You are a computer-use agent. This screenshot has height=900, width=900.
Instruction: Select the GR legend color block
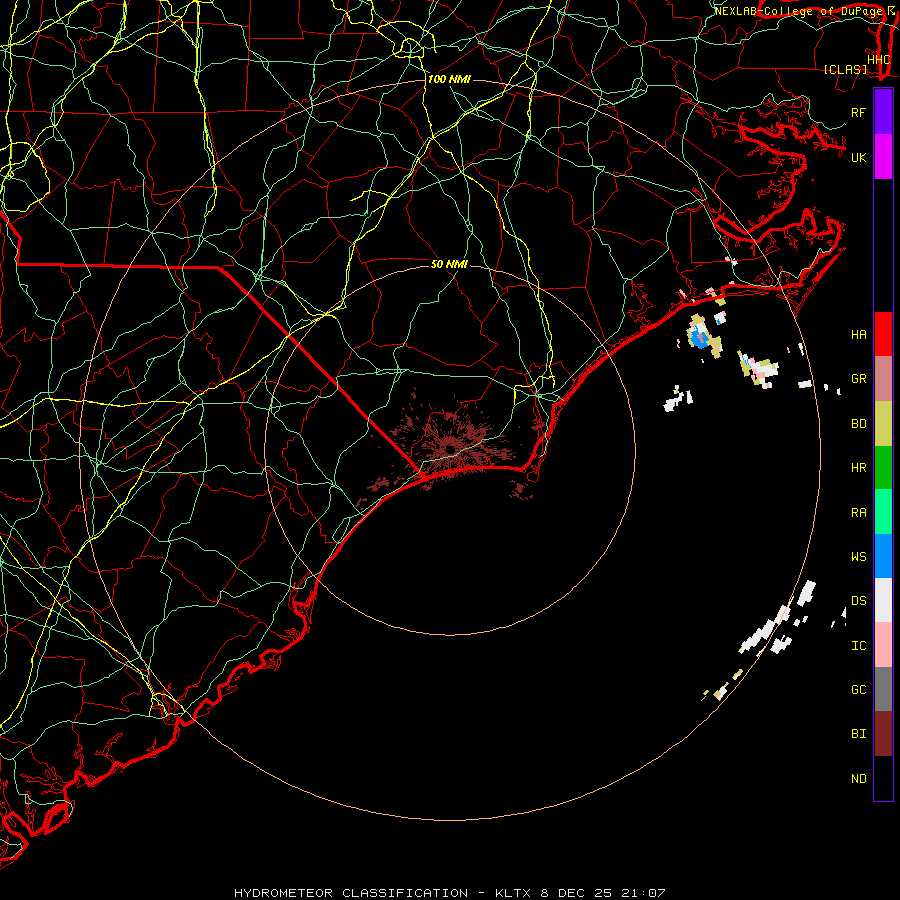883,379
